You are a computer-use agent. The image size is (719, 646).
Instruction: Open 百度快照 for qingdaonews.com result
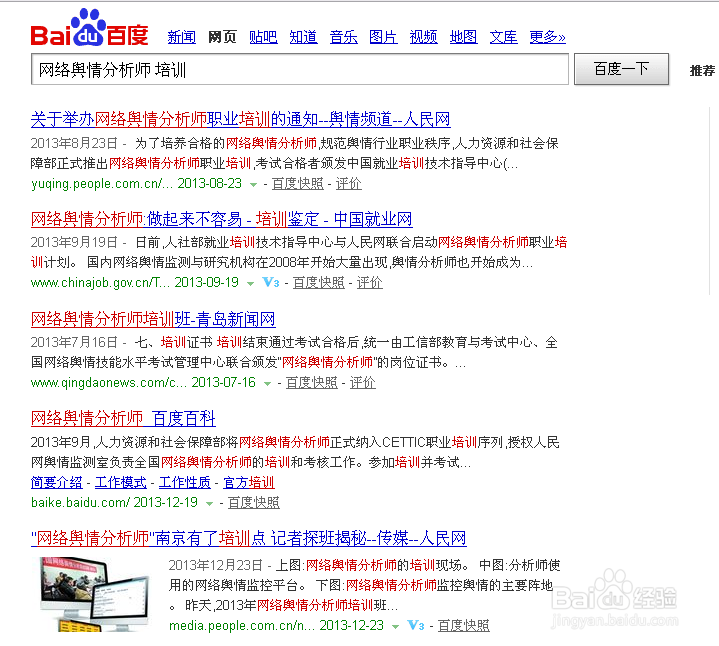(x=312, y=382)
